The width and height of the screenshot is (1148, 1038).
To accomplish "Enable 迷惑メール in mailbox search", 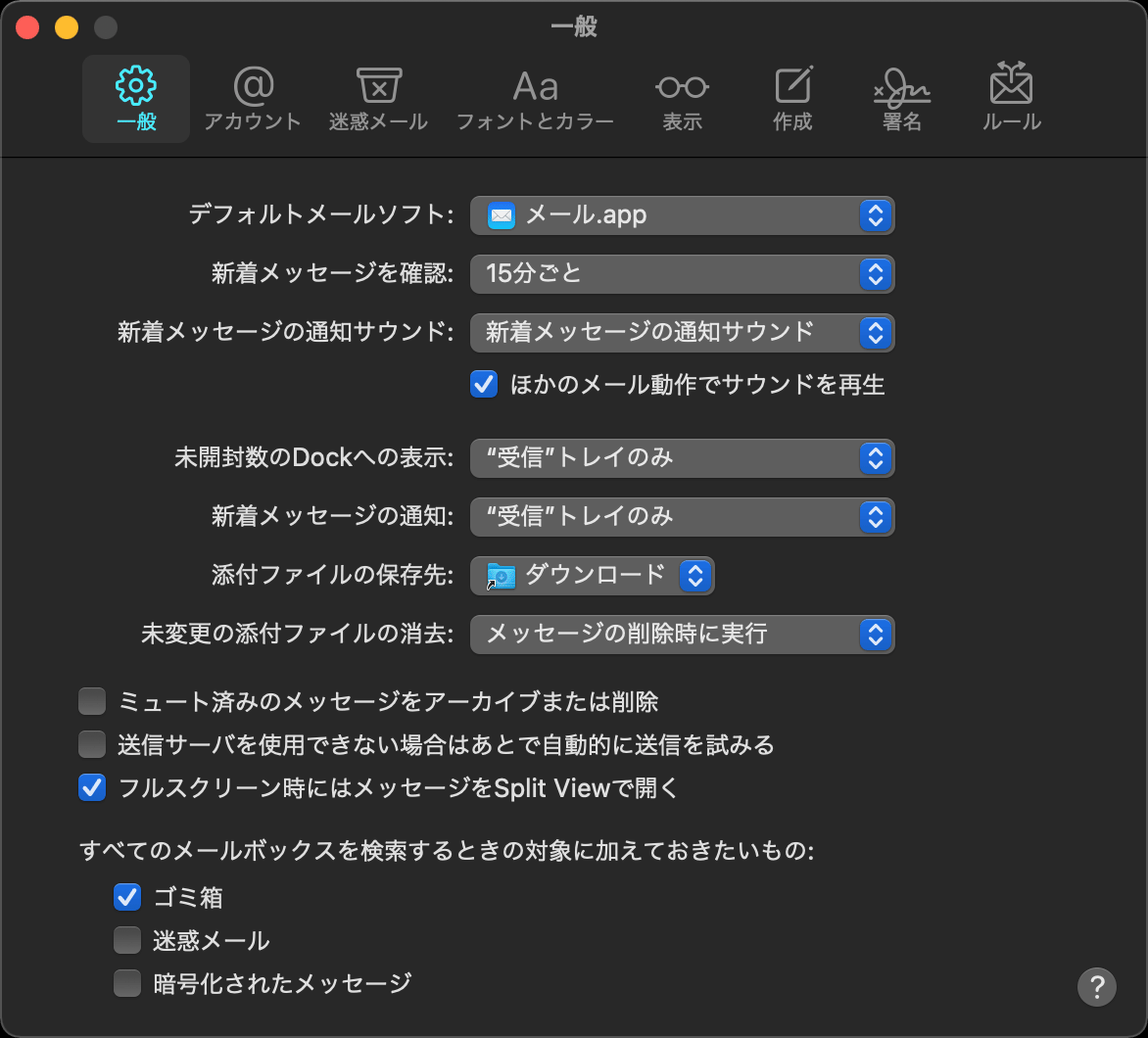I will (x=127, y=941).
